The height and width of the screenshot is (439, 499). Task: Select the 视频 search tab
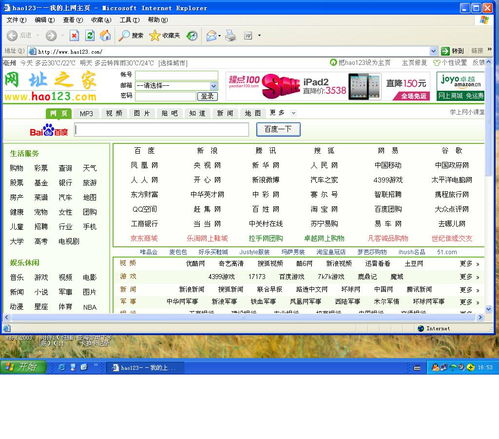114,113
